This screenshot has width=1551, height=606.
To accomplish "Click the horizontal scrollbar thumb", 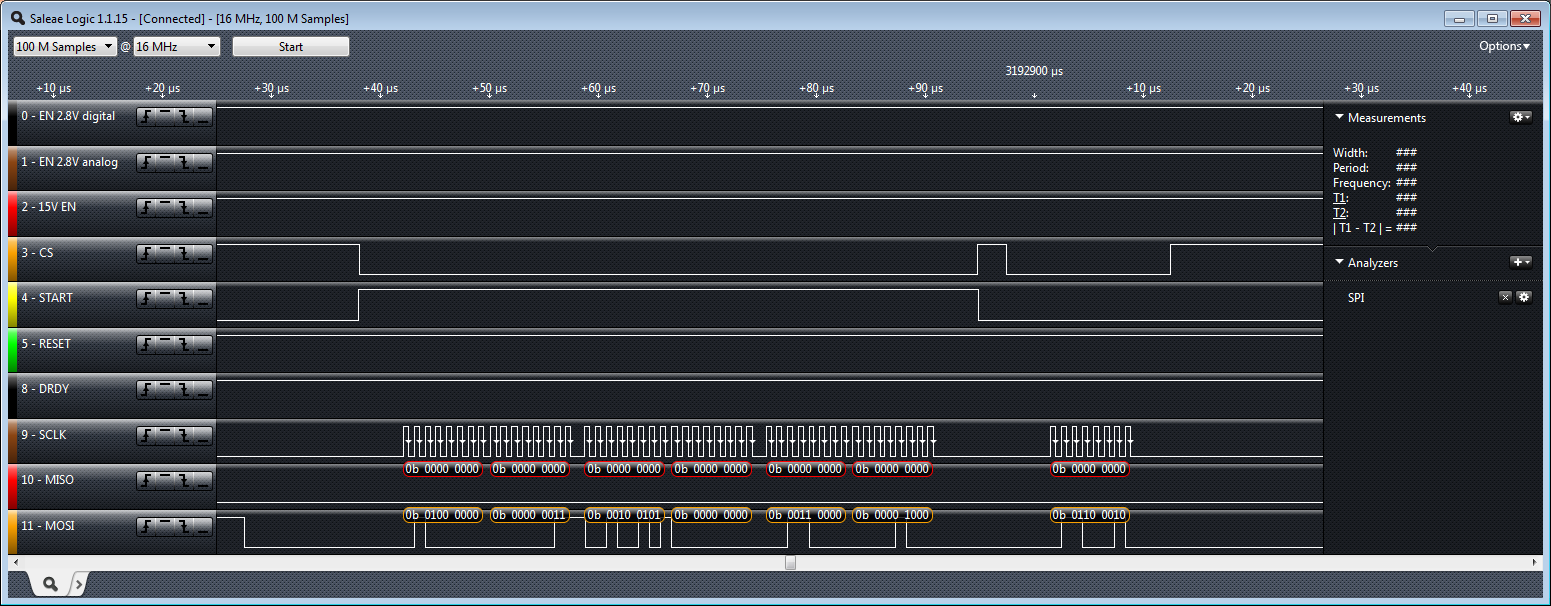I will pyautogui.click(x=790, y=563).
